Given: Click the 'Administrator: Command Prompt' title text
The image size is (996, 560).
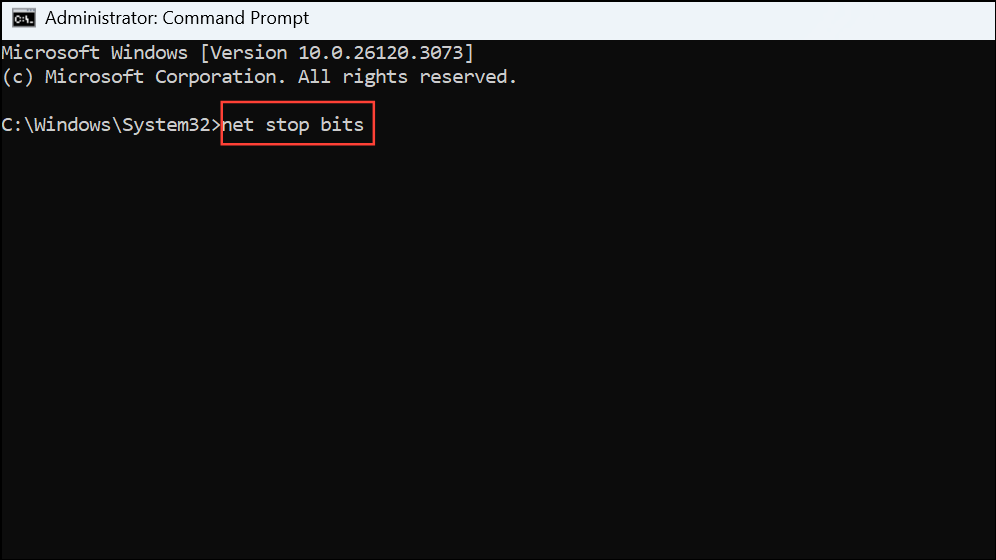Looking at the screenshot, I should pos(177,18).
